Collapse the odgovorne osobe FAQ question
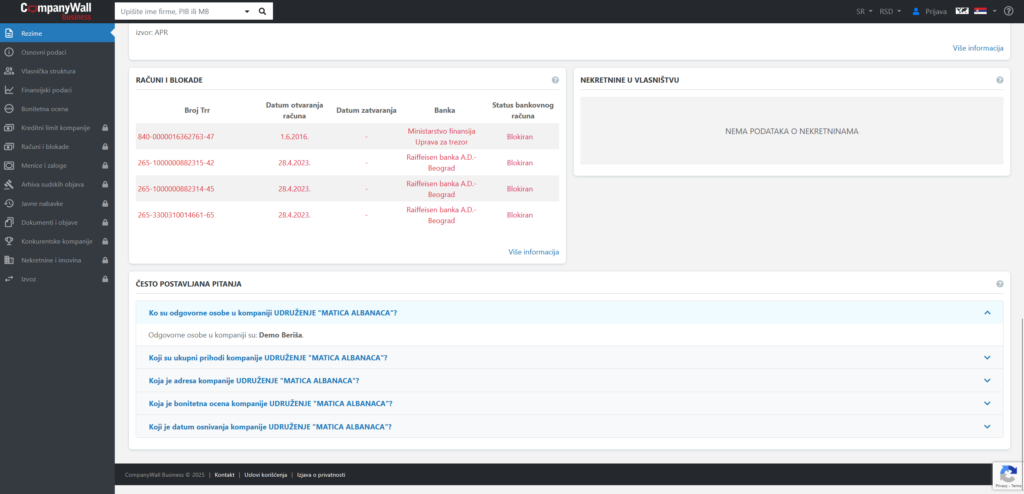1024x494 pixels. [x=986, y=313]
